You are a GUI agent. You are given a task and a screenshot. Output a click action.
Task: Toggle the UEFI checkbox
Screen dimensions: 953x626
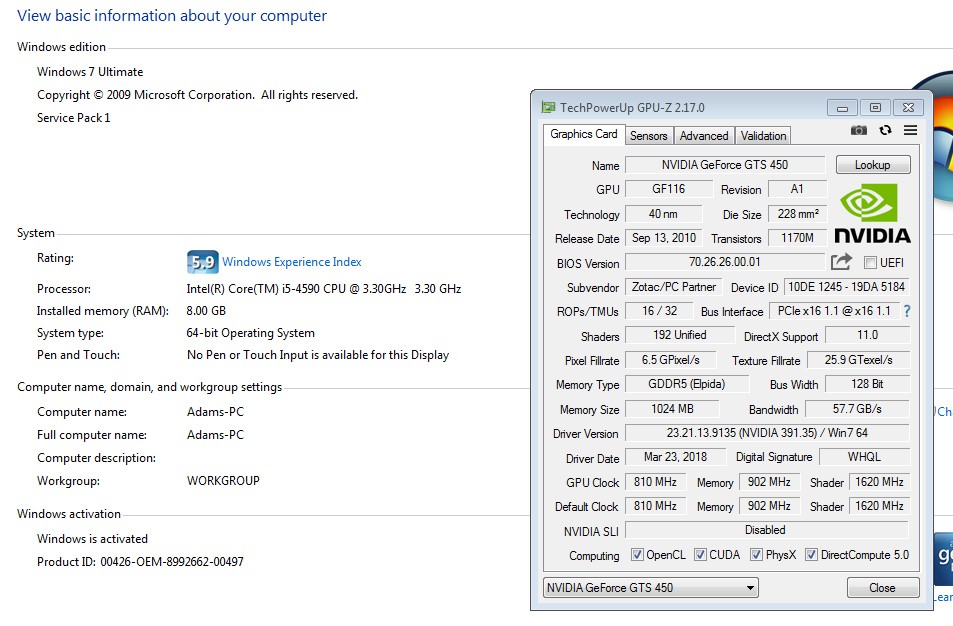point(870,263)
